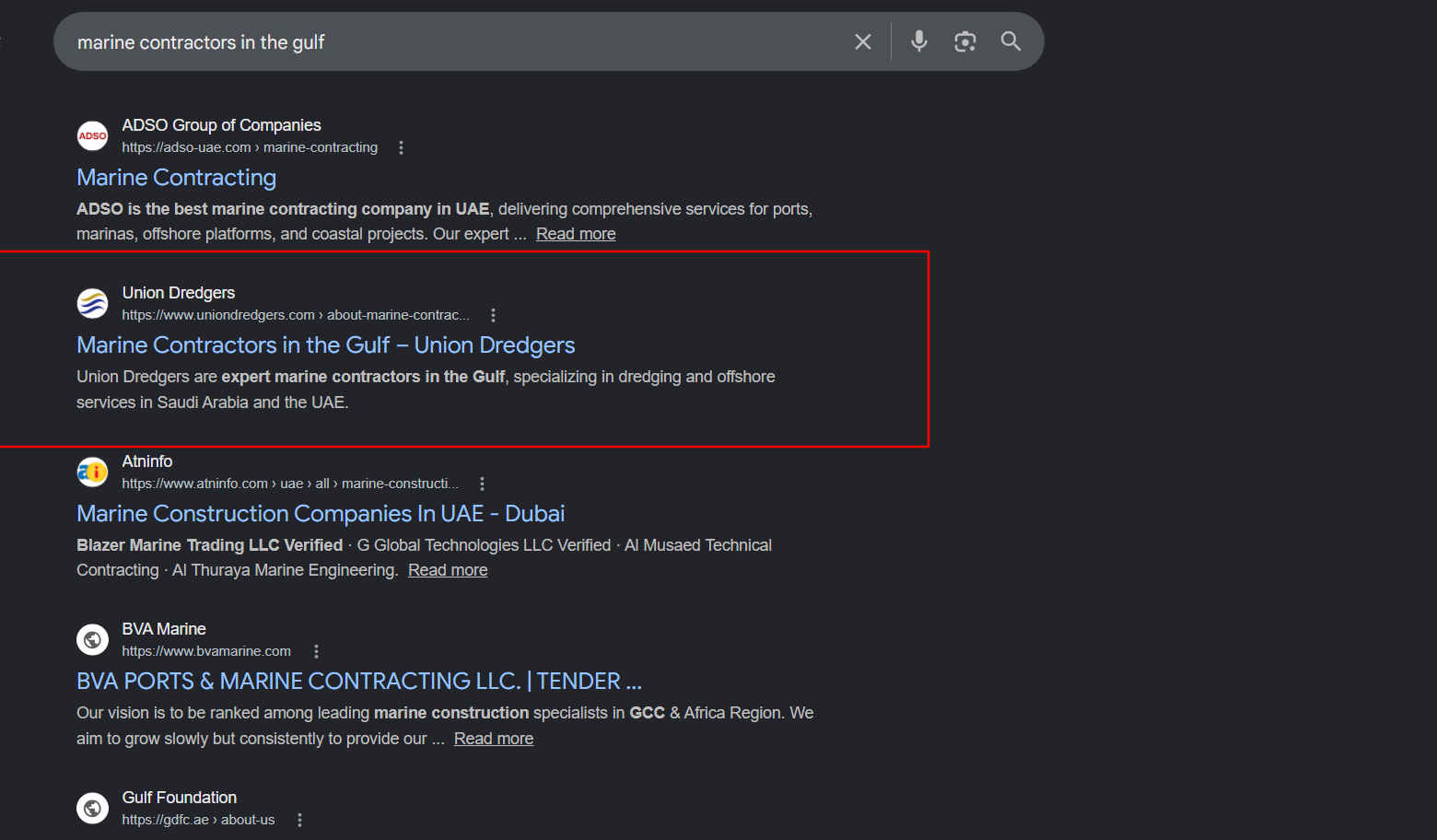Click the Atninfo site name
Viewport: 1437px width, 840px height.
(x=147, y=461)
